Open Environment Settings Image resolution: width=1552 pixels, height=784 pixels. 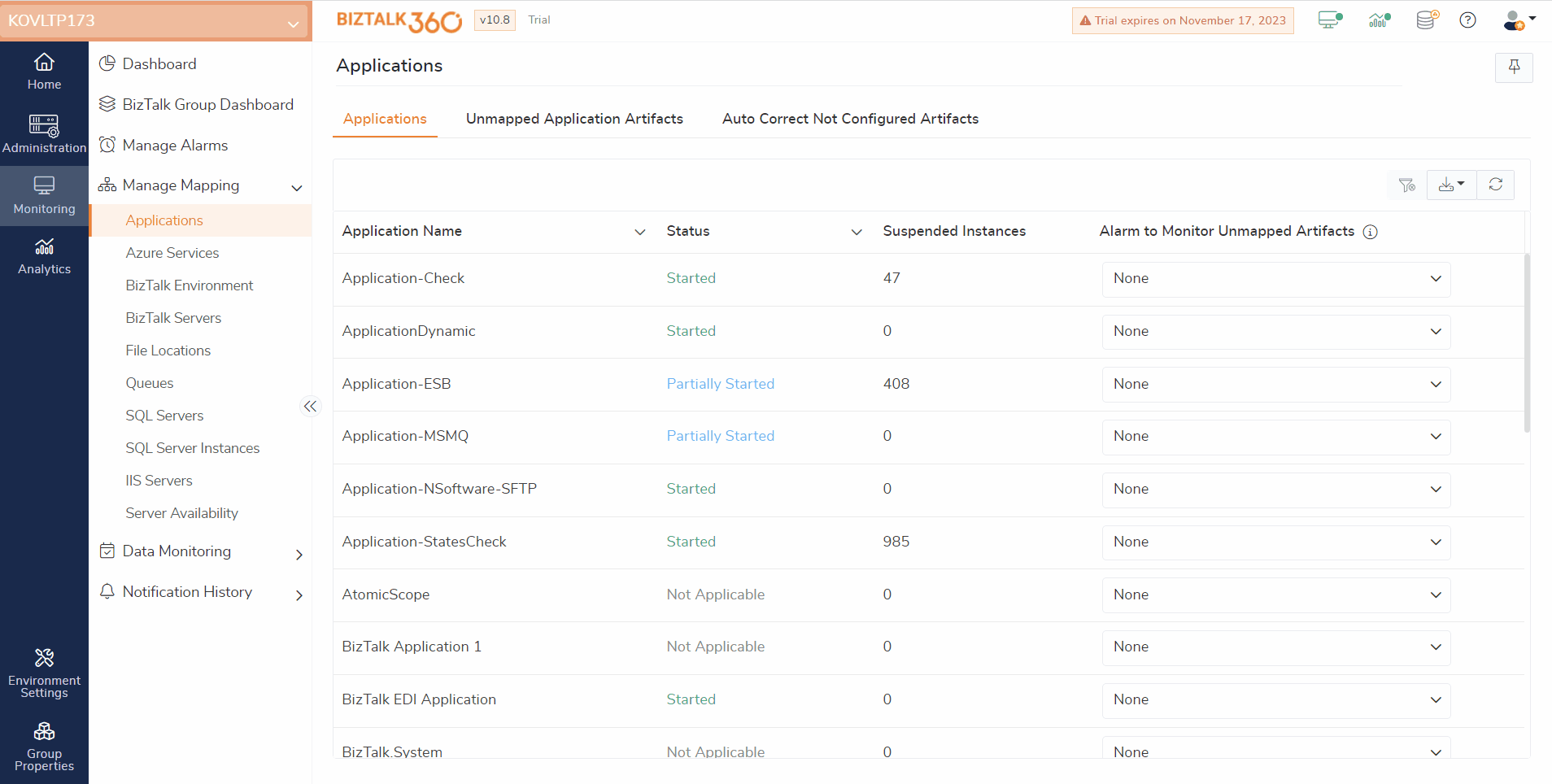pos(44,673)
